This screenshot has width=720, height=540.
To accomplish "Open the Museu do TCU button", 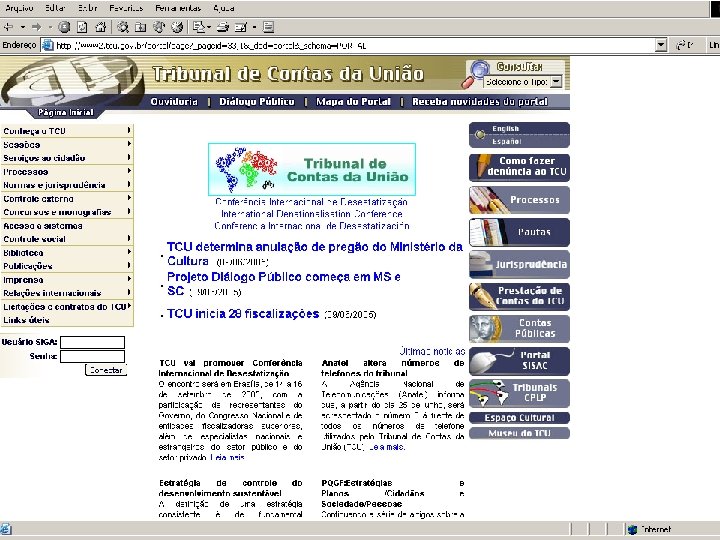I will [519, 433].
